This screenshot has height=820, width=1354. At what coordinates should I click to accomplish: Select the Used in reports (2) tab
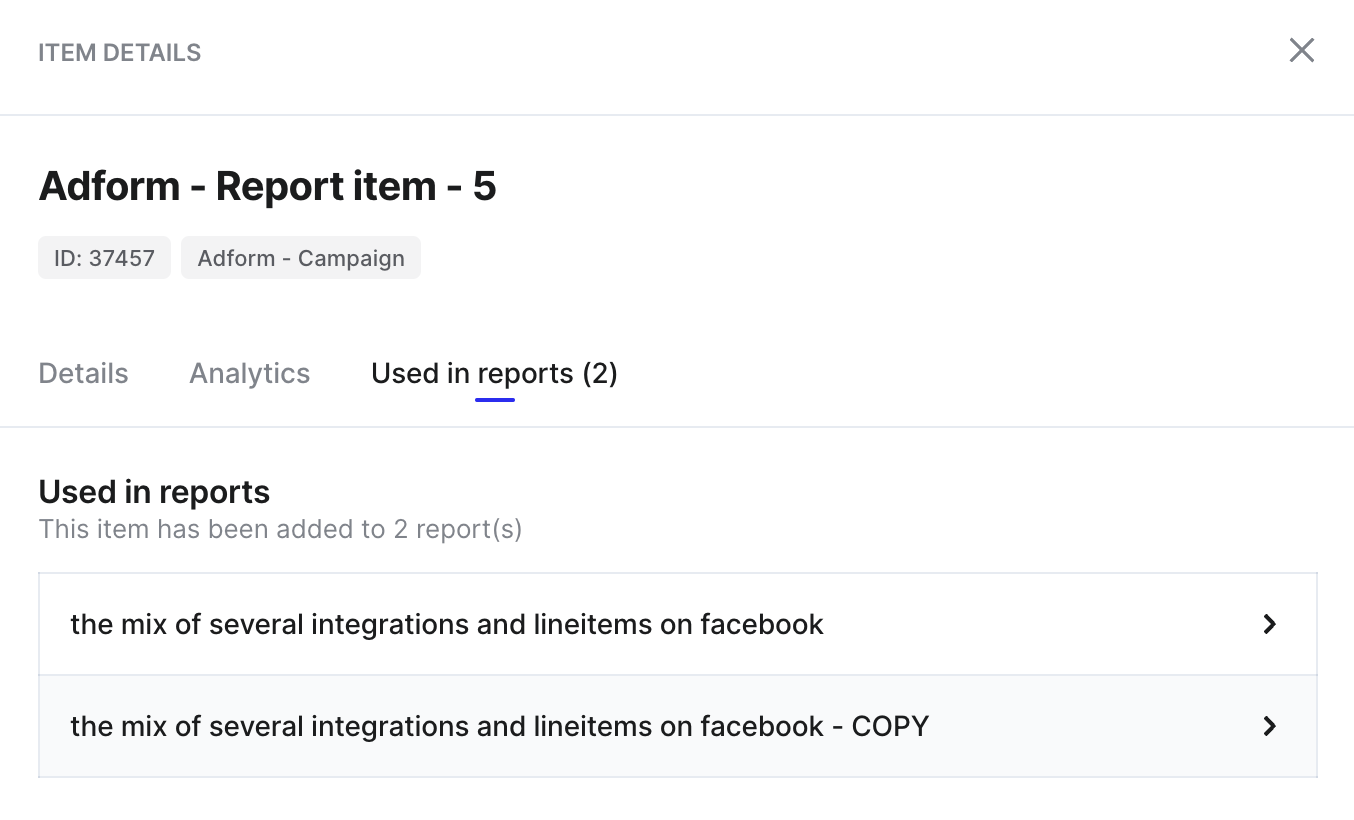(x=494, y=373)
